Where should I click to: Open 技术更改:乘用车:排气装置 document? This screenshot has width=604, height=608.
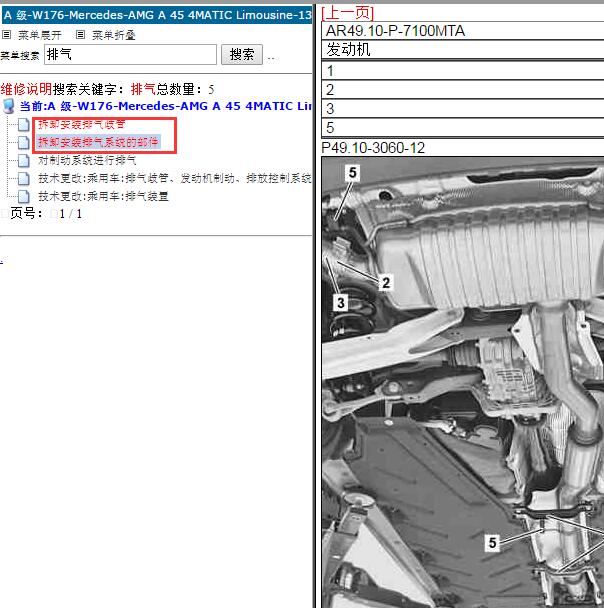(103, 196)
